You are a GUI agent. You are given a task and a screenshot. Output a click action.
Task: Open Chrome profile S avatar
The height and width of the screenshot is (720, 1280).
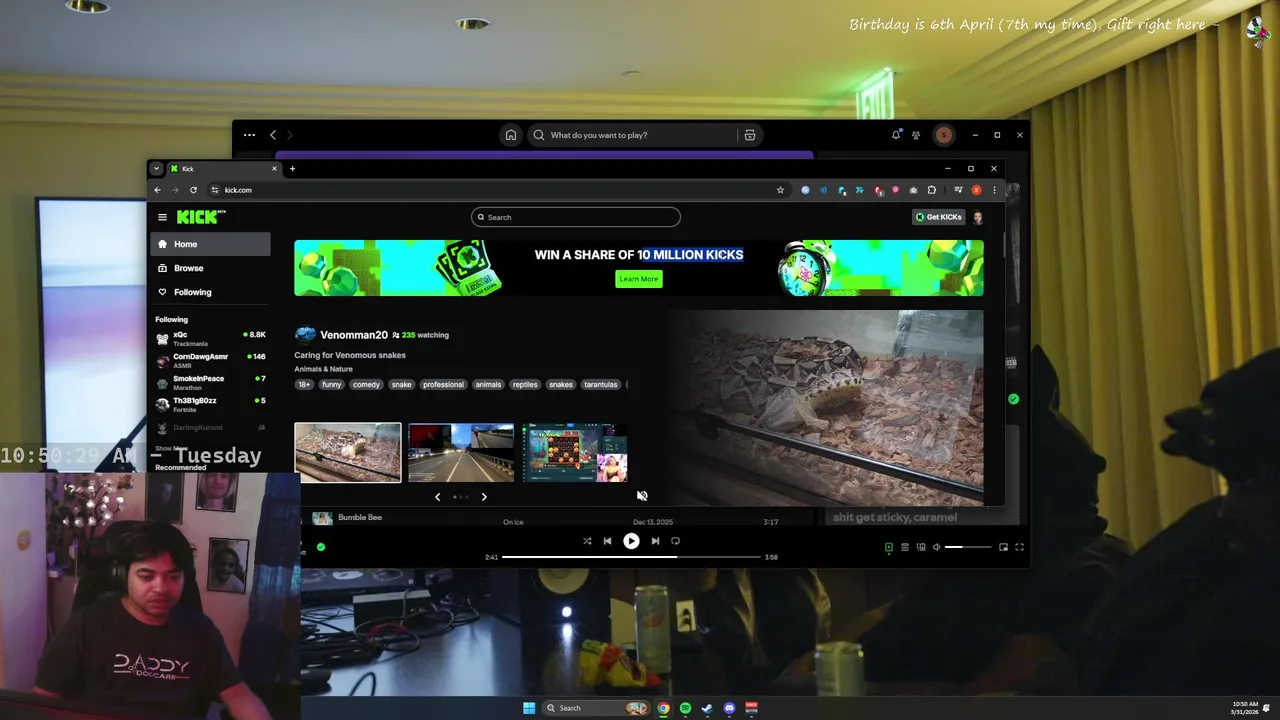(x=976, y=190)
